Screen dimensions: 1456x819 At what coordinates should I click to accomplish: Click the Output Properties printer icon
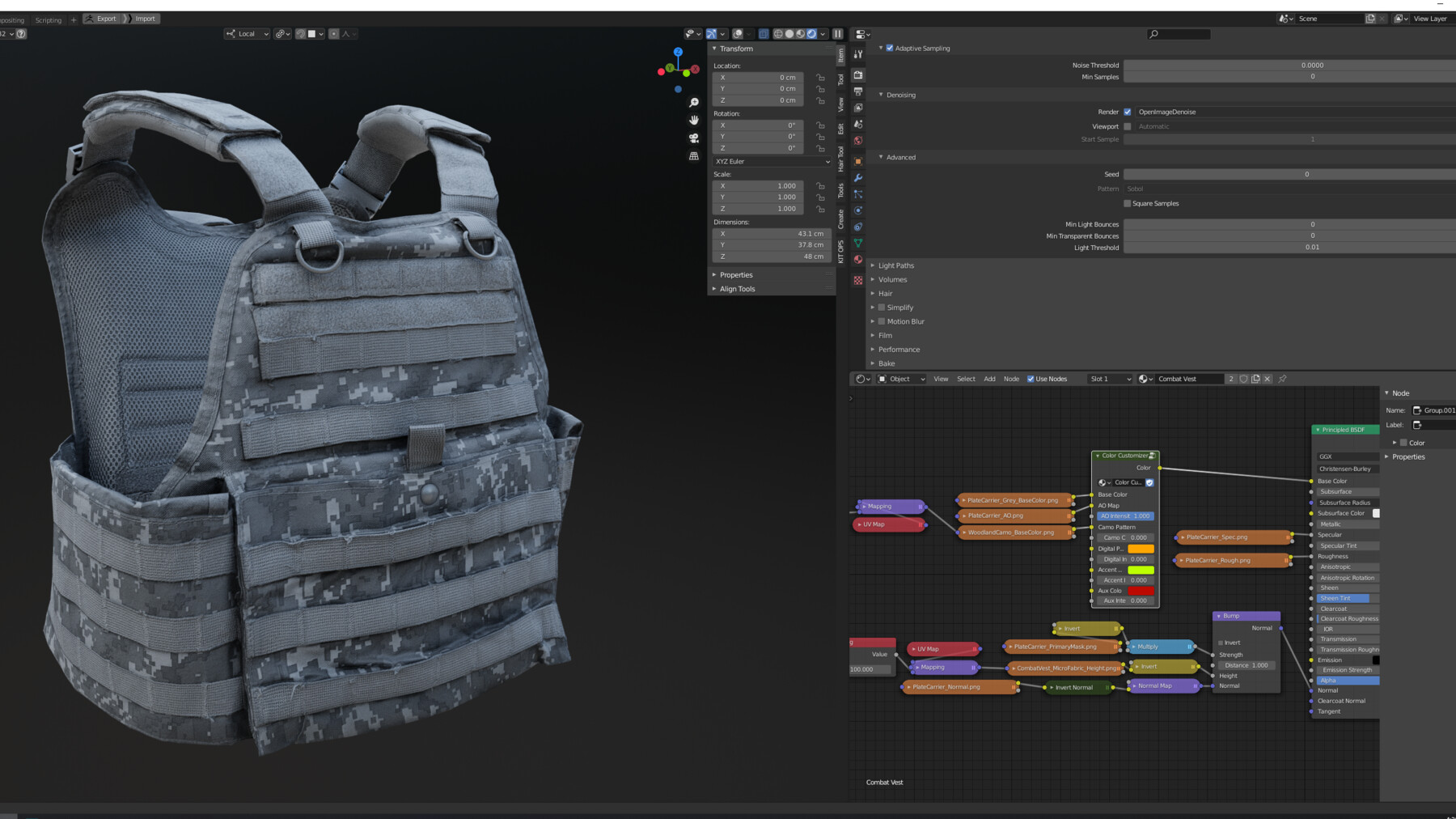[857, 91]
